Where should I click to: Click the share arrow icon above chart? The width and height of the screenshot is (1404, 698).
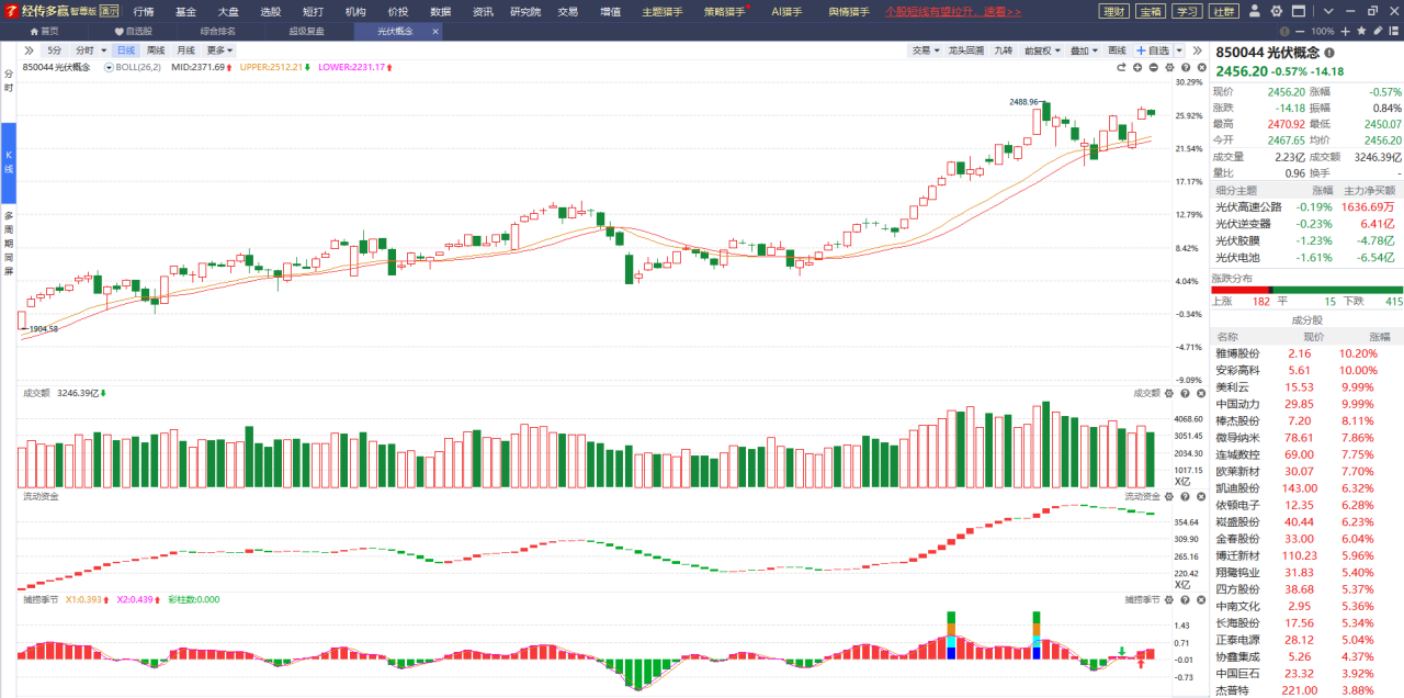tap(1122, 67)
